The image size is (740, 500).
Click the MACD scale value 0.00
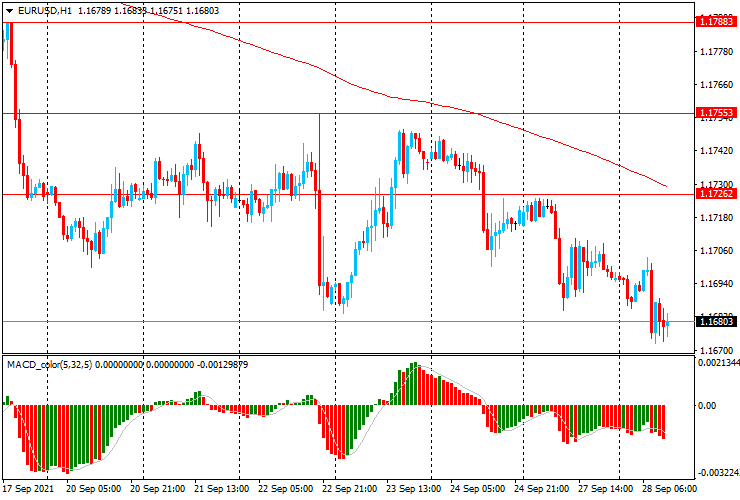point(707,406)
